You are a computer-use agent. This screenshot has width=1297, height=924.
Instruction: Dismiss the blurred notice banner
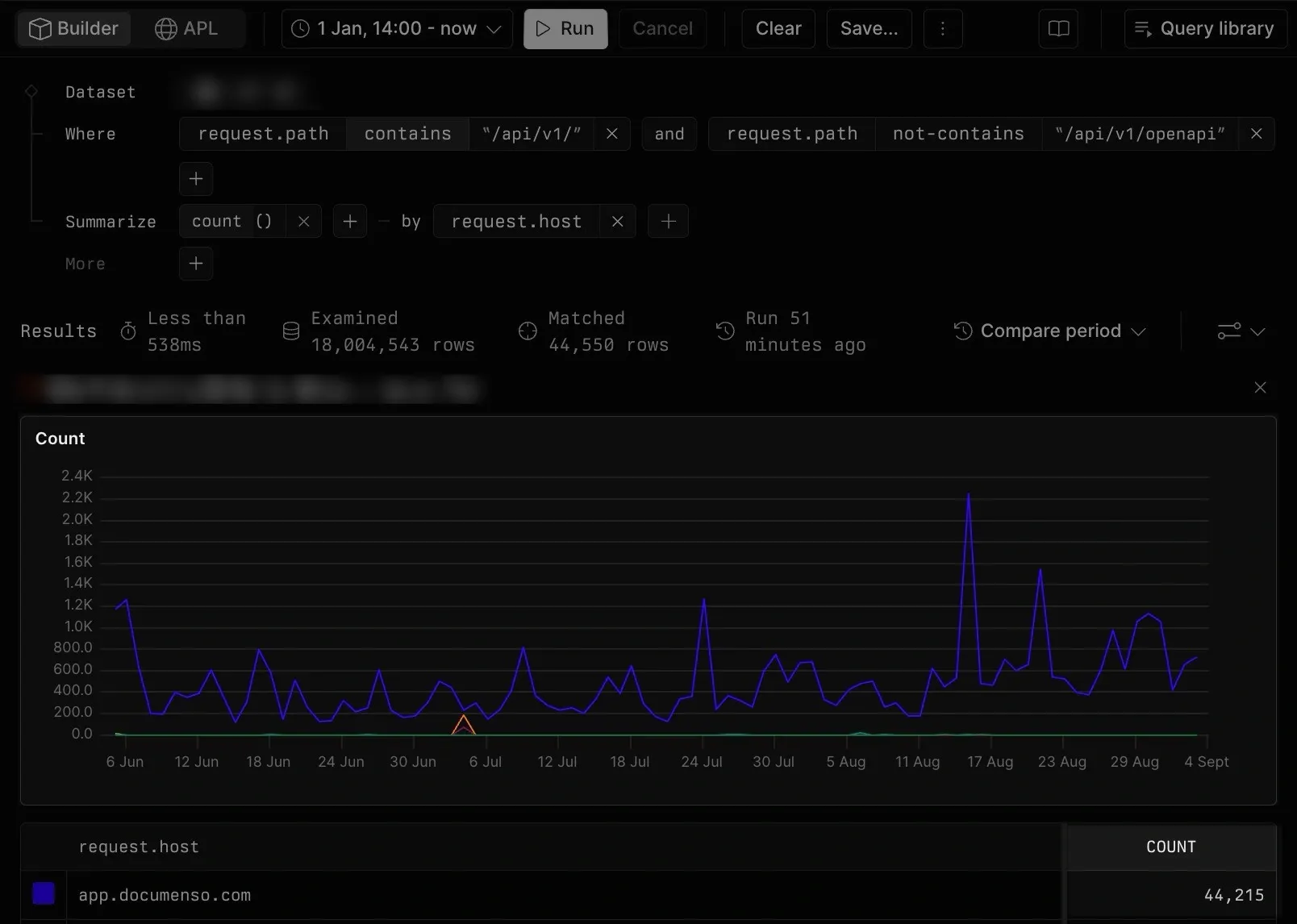tap(1261, 388)
